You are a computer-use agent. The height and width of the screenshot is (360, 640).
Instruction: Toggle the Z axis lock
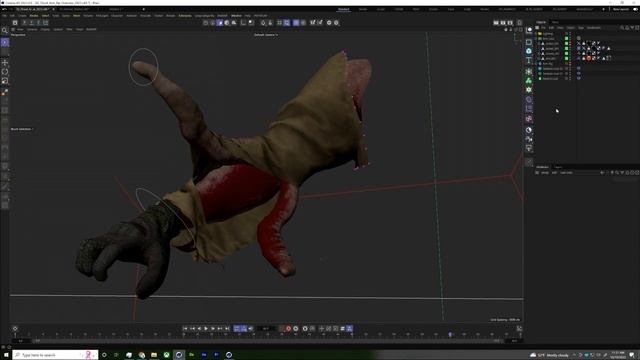[38, 22]
